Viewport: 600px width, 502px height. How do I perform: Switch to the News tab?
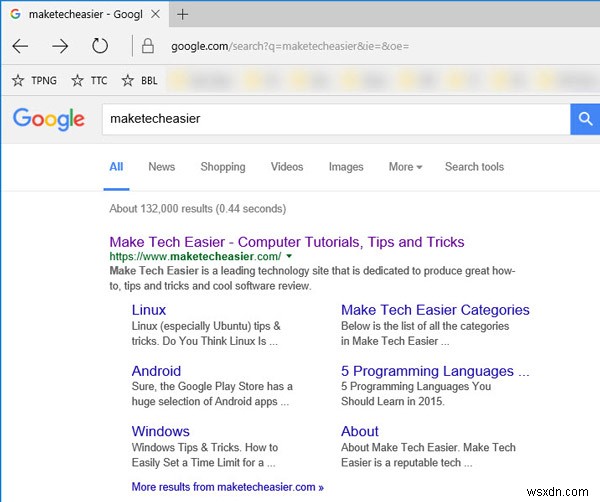(161, 167)
